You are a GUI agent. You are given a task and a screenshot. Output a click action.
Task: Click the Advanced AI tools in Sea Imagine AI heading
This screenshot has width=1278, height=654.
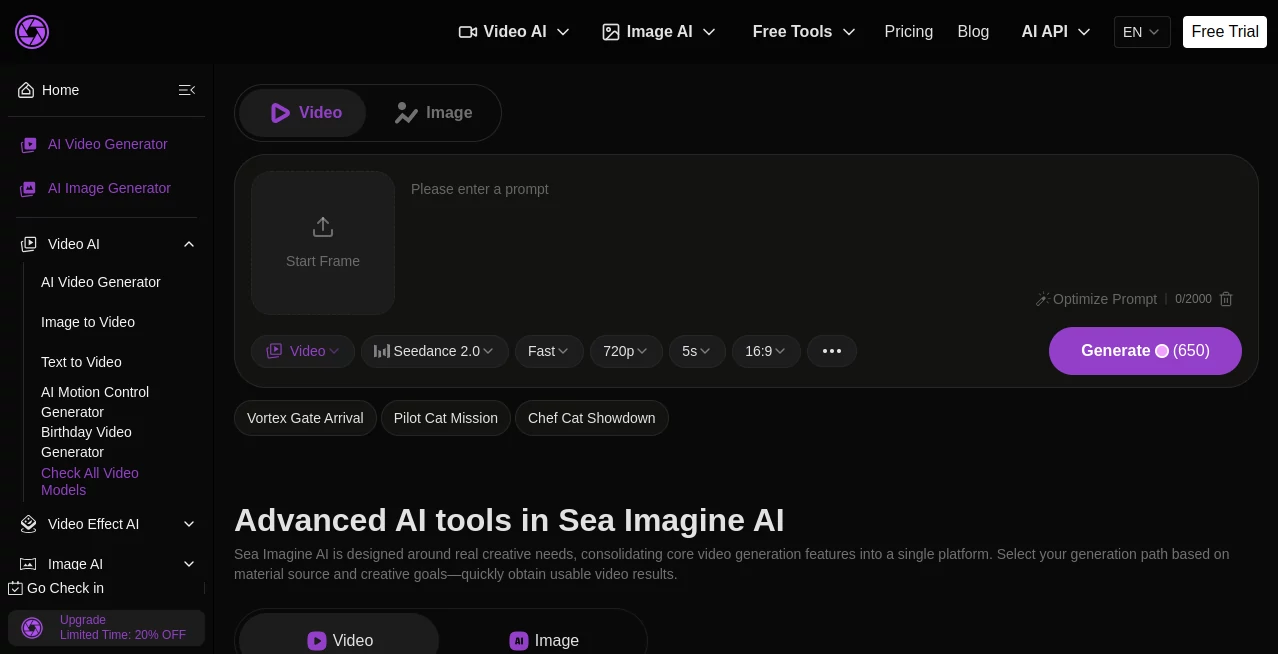tap(509, 520)
